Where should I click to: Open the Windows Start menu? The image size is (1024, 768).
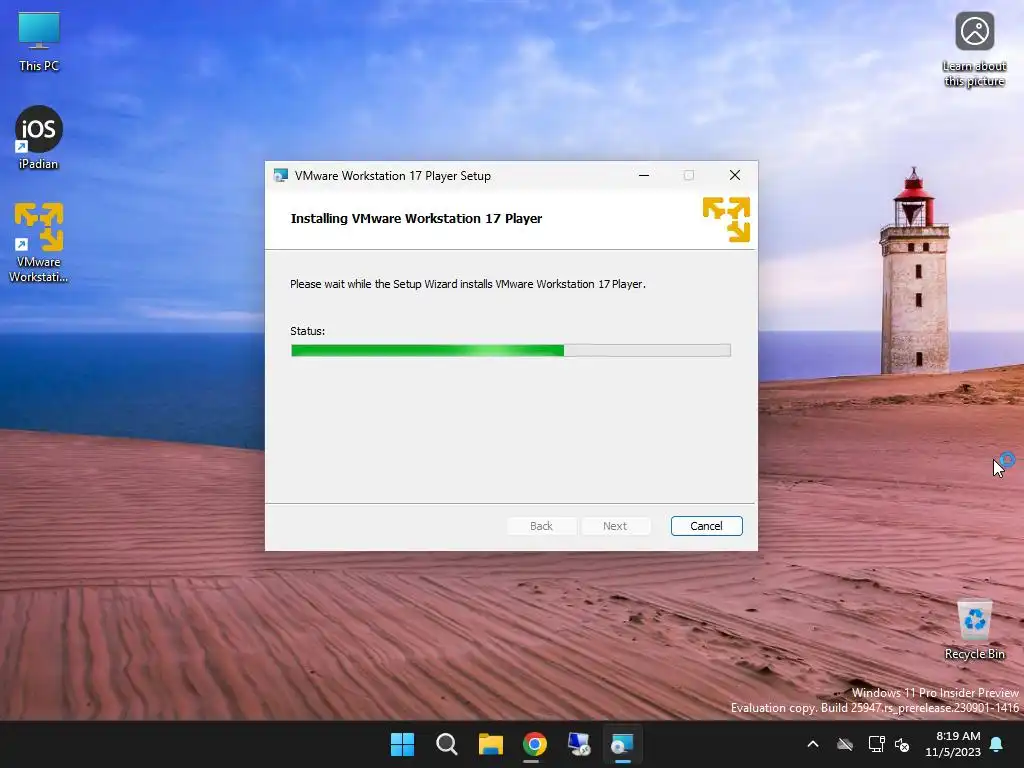(x=402, y=744)
